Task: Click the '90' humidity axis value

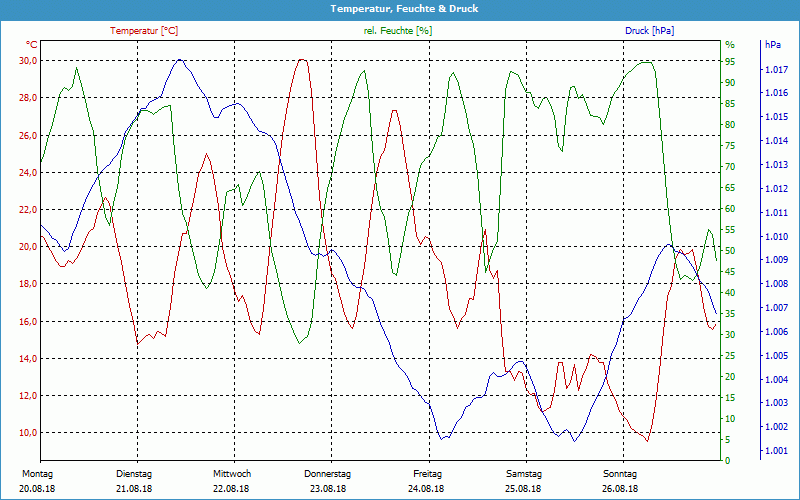Action: (x=730, y=83)
